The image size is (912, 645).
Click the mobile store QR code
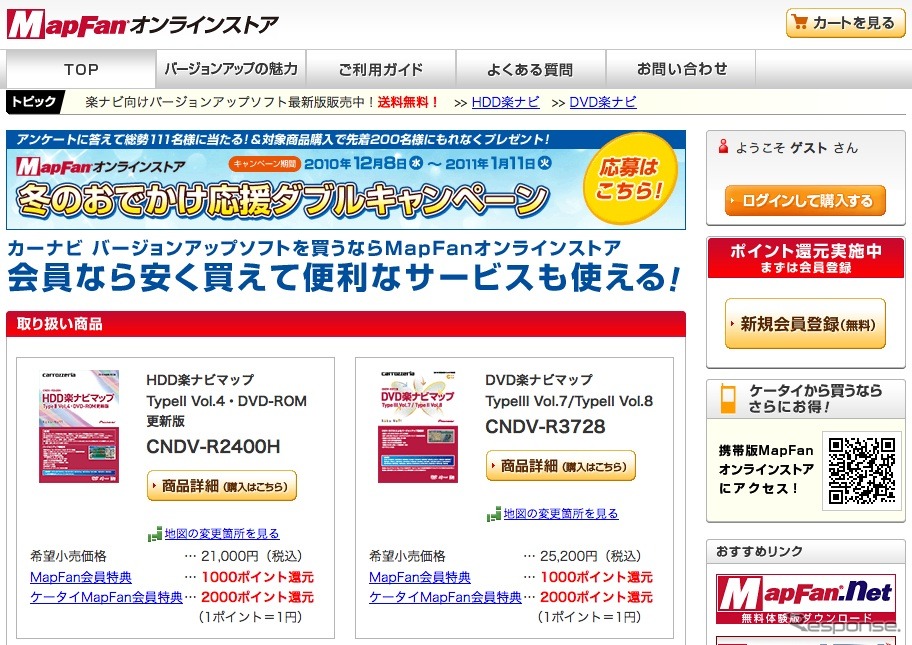coord(862,470)
